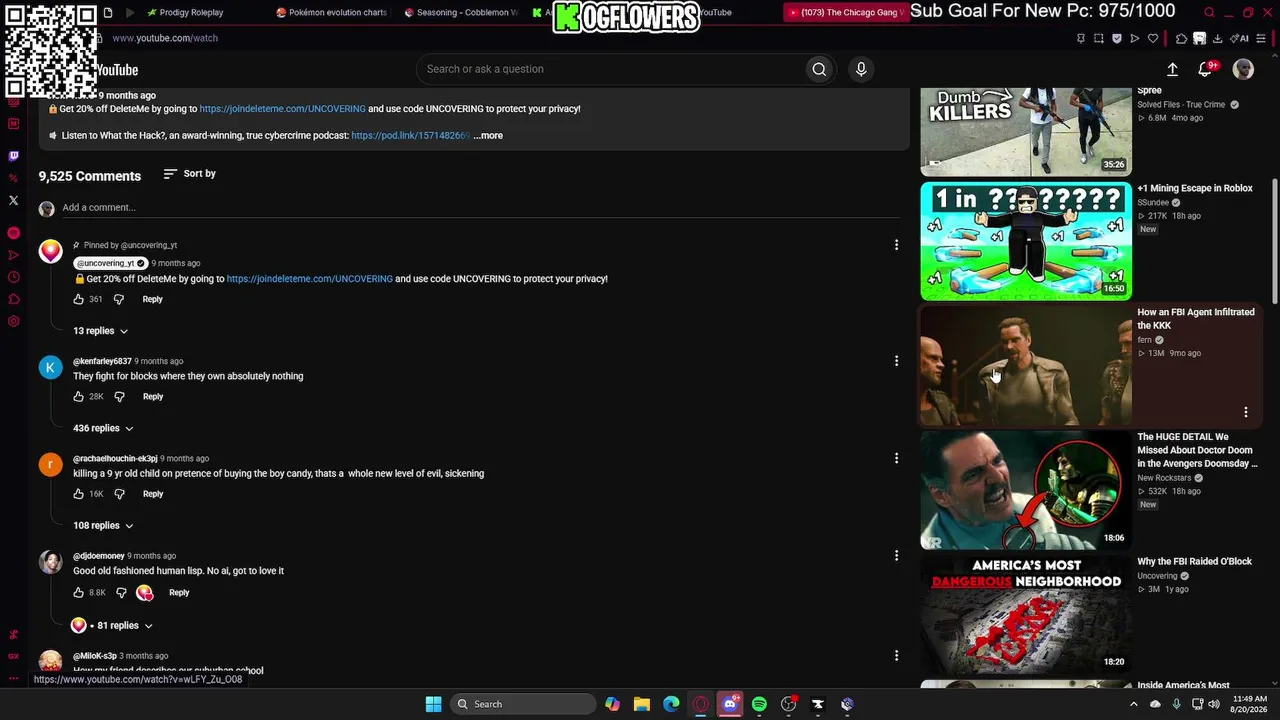This screenshot has width=1280, height=720.
Task: Open How an FBI Agent Infiltrated the KKK title
Action: click(x=1196, y=319)
